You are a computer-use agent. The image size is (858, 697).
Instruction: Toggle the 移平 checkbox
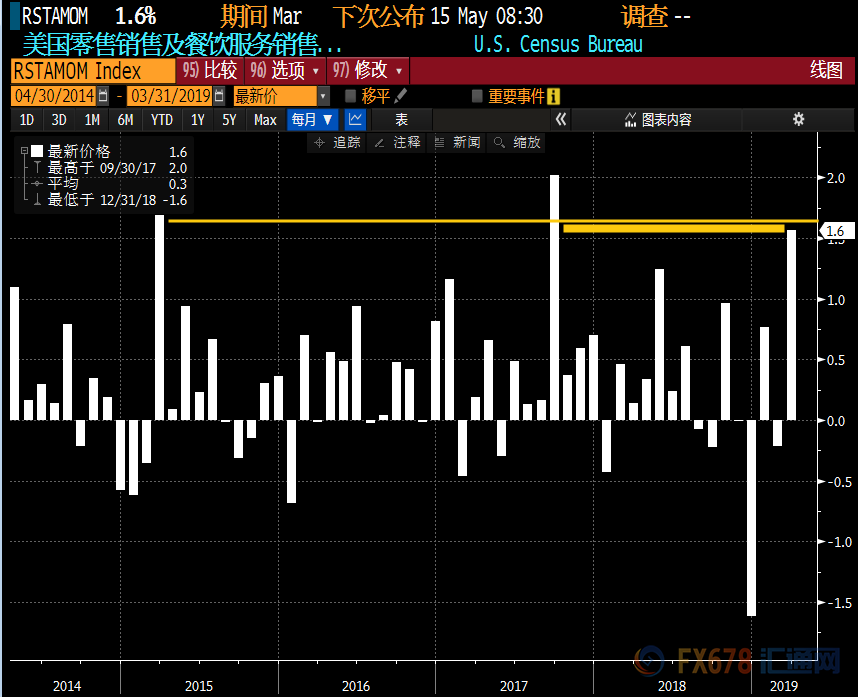pyautogui.click(x=350, y=96)
